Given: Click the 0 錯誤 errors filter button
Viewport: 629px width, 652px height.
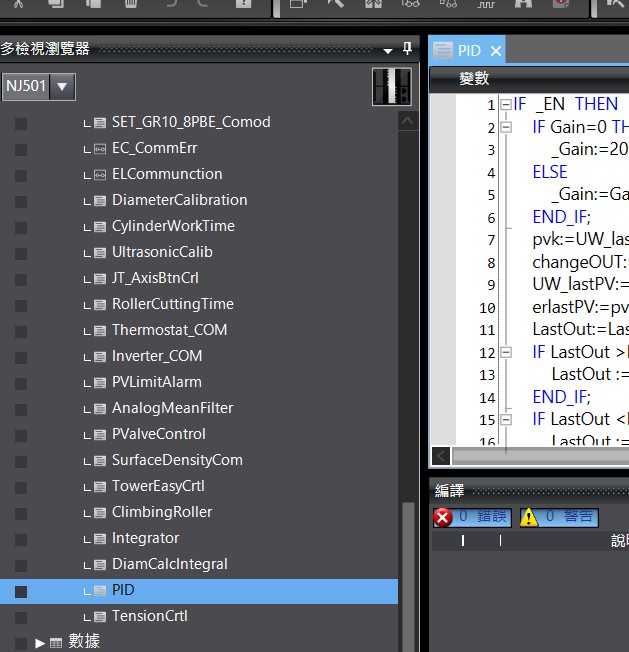Looking at the screenshot, I should click(x=472, y=517).
